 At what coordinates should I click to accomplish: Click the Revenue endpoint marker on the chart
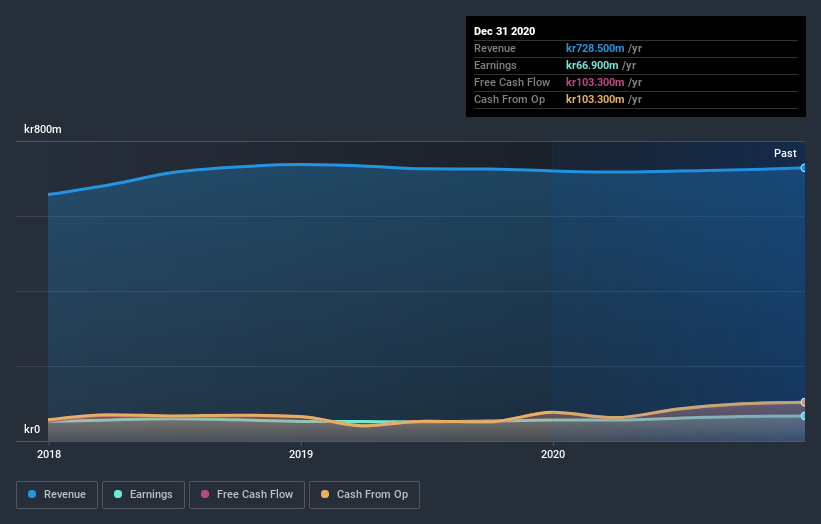[803, 168]
